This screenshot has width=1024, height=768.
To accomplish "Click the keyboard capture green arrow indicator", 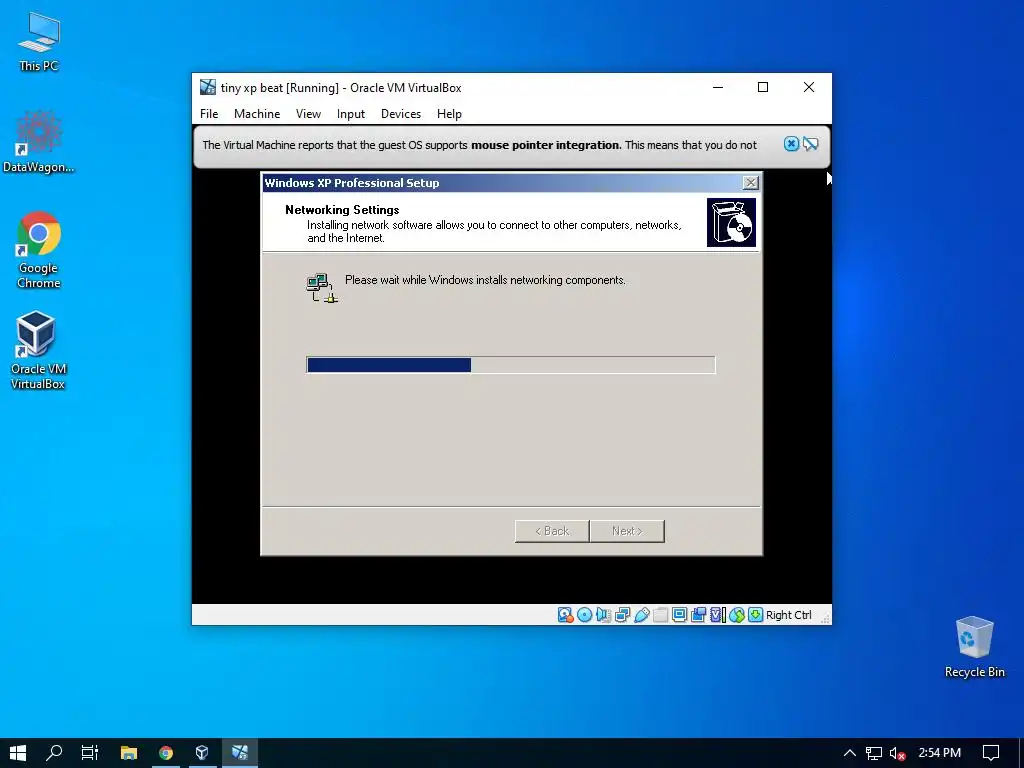I will (756, 615).
